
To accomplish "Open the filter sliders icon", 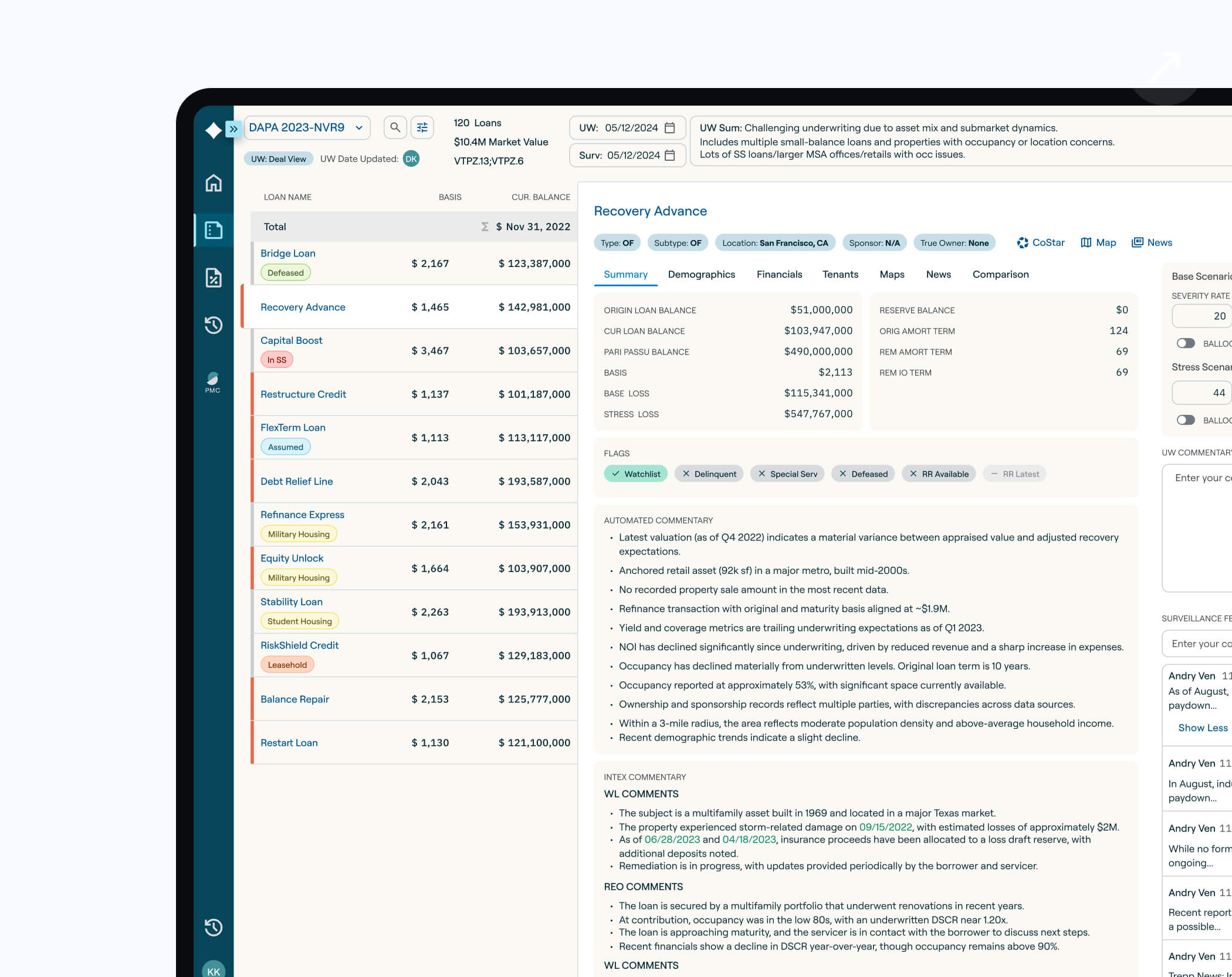I will click(x=422, y=127).
